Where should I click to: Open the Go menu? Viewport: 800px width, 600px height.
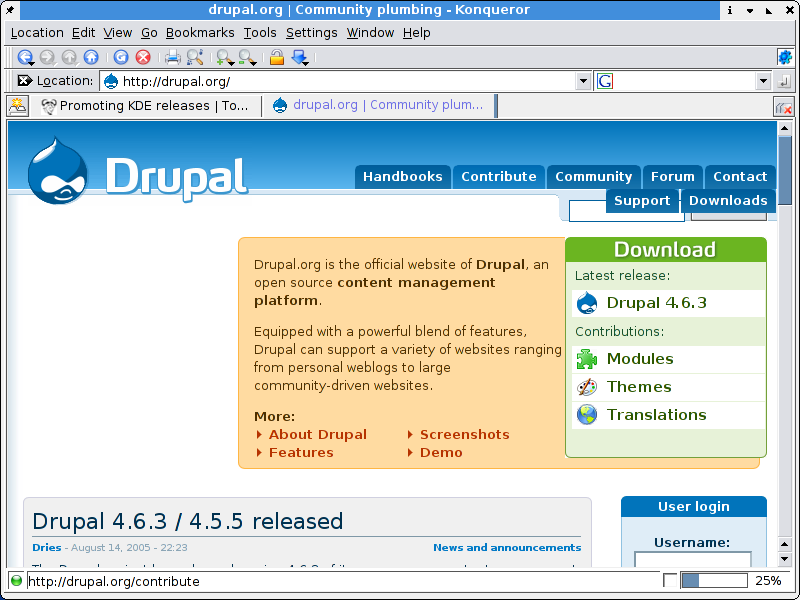(149, 33)
